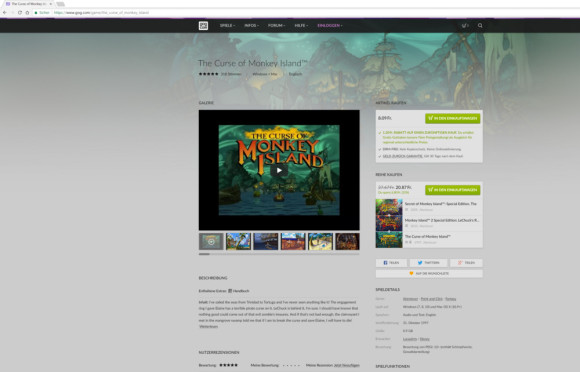Open the Einloggen menu
580x372 pixels.
pyautogui.click(x=330, y=26)
